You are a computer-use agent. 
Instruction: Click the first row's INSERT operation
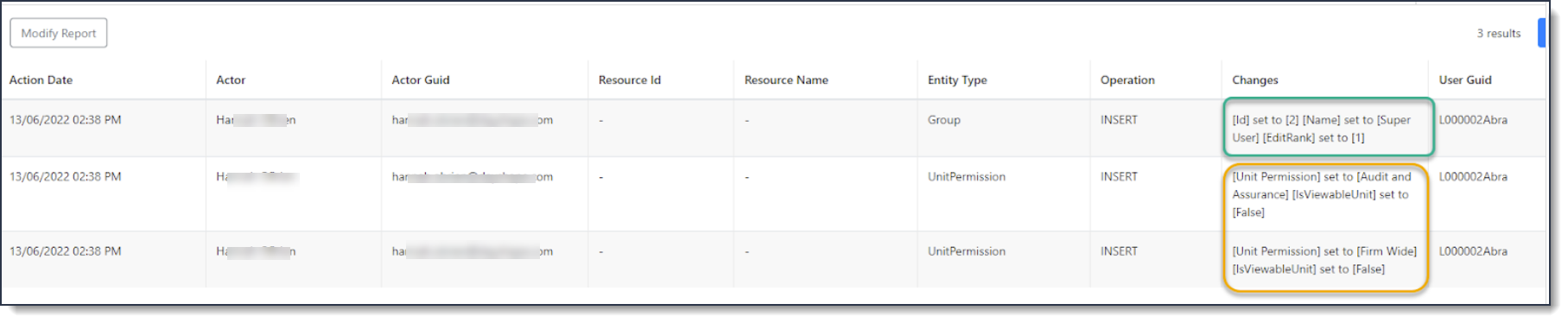[1119, 120]
